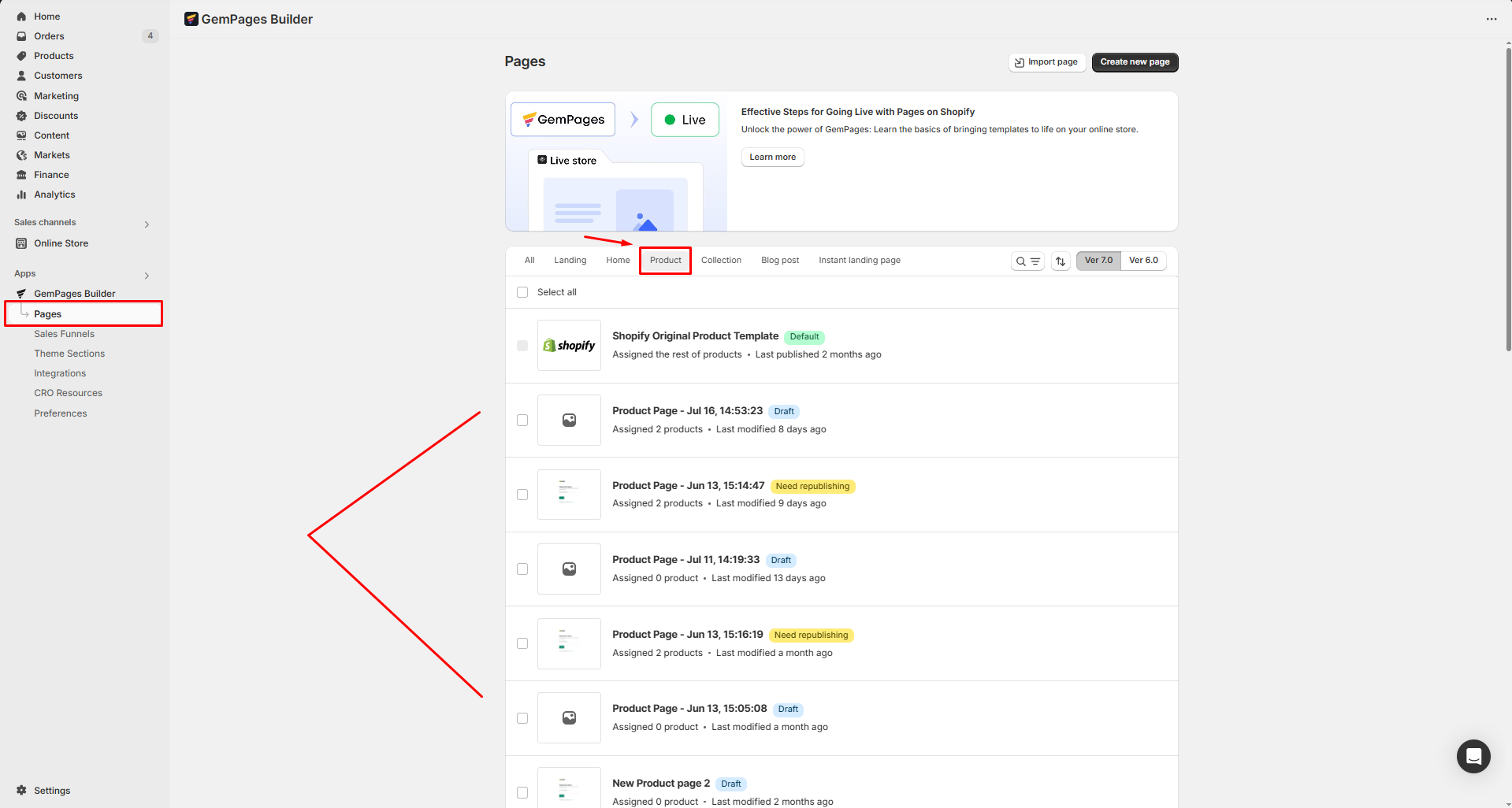Open Shopify Original Product Template thumbnail

(x=569, y=346)
